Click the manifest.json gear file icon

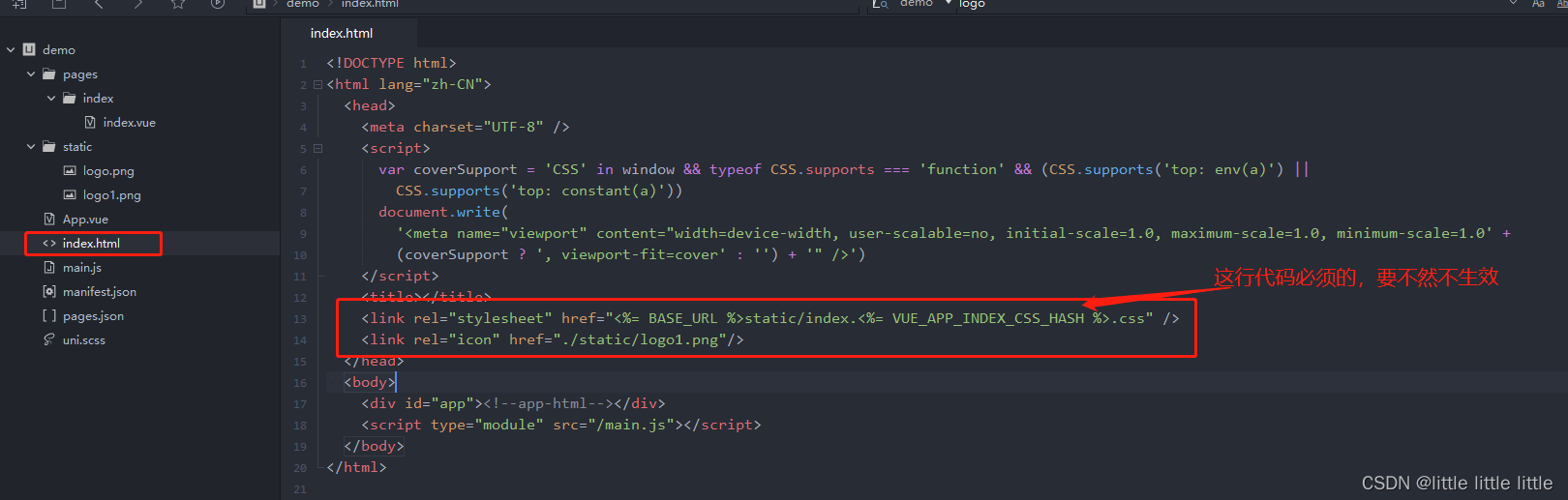[x=49, y=291]
